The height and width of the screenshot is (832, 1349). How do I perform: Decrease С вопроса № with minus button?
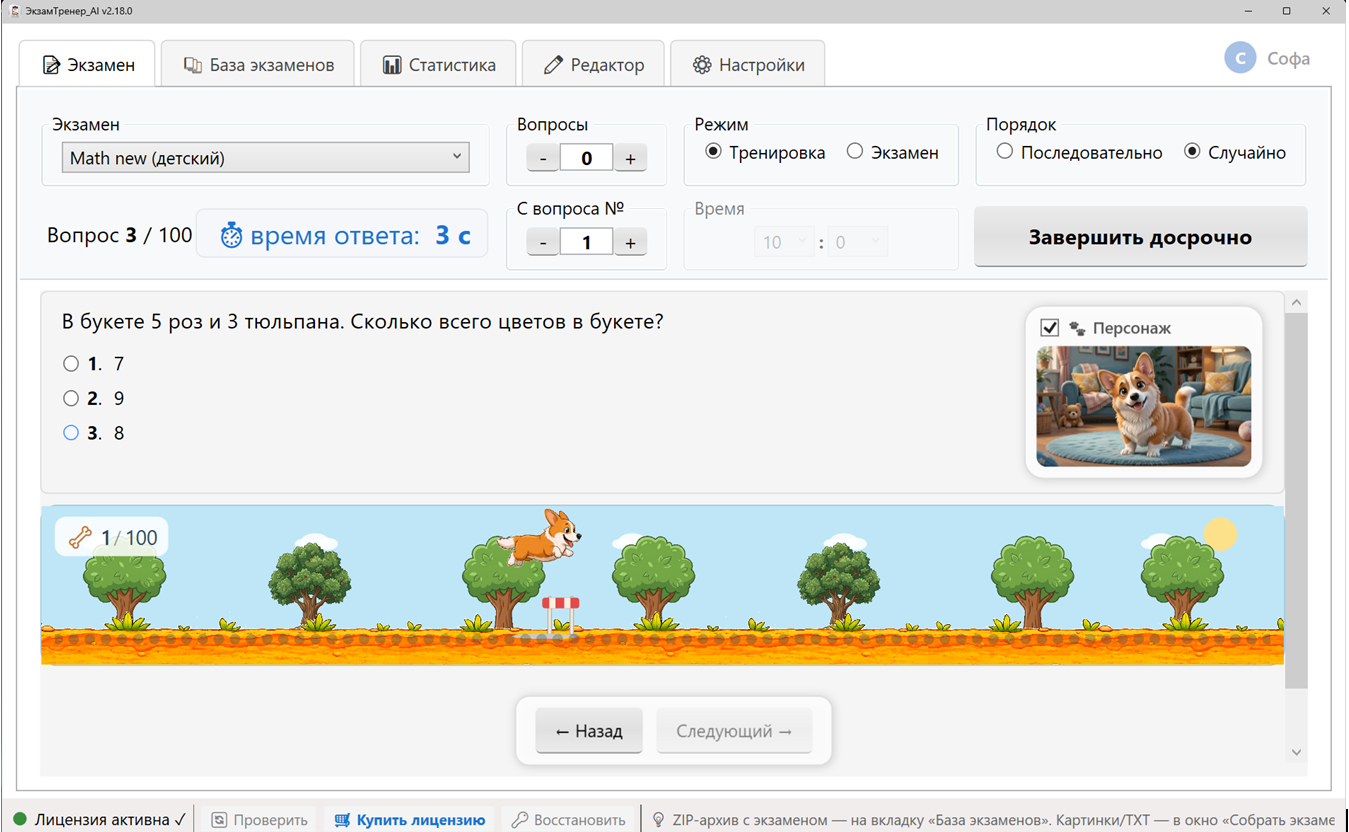coord(543,242)
